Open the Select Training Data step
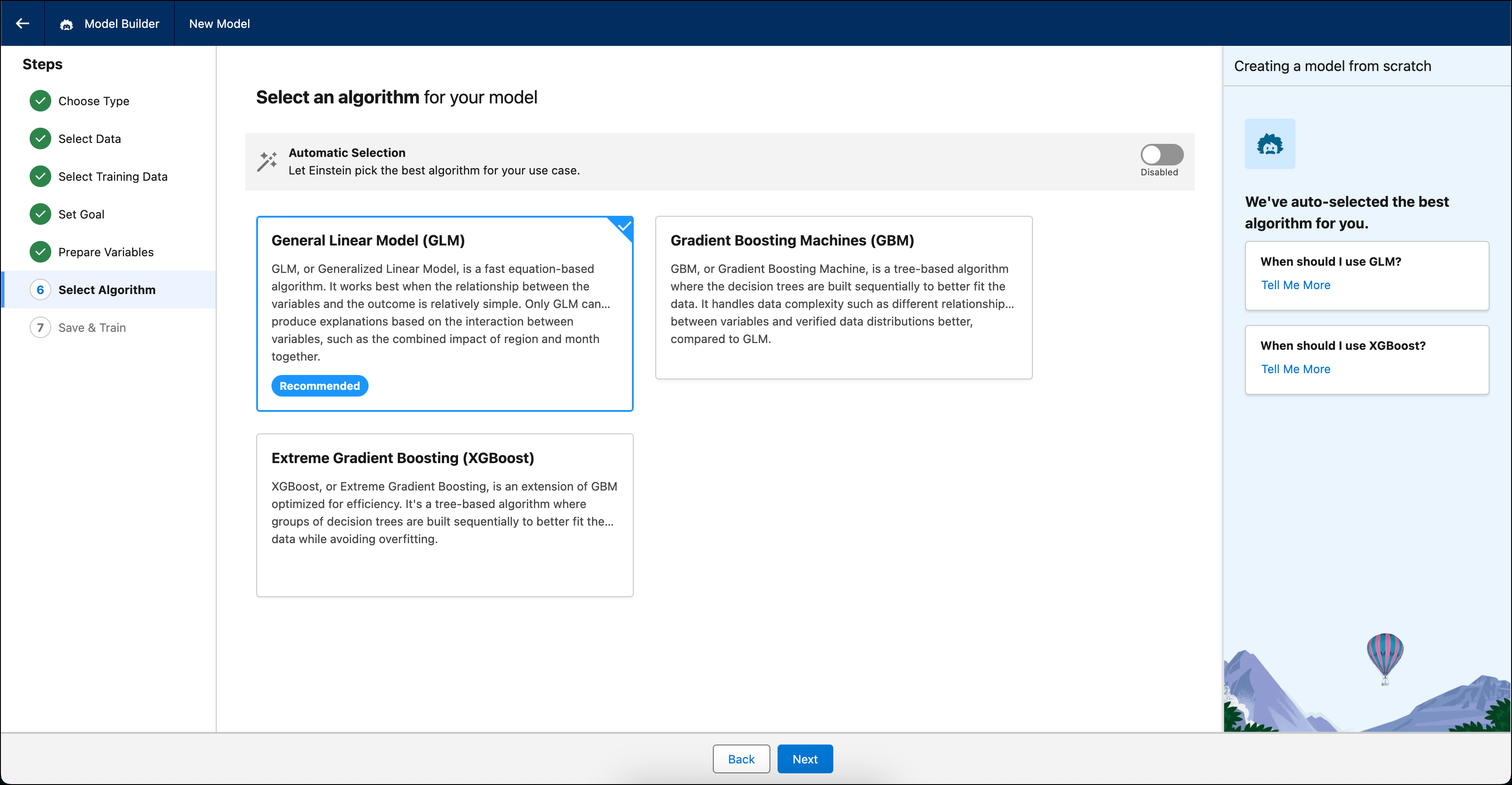This screenshot has width=1512, height=785. click(x=113, y=177)
